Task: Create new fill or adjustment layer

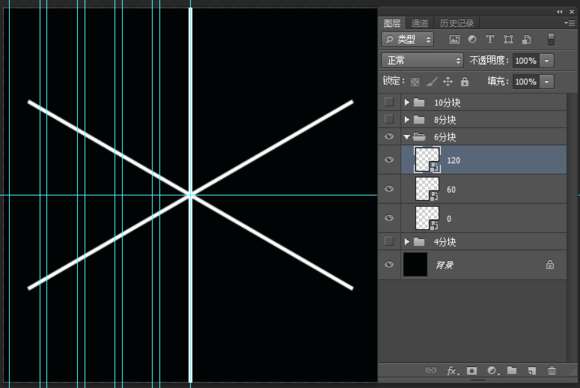Action: (x=492, y=371)
